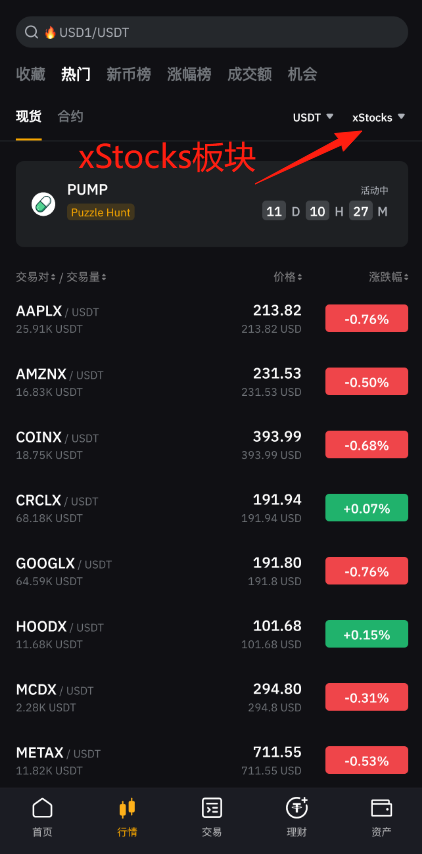Open the 行情 markets candlestick icon
This screenshot has height=854, width=422.
point(127,808)
